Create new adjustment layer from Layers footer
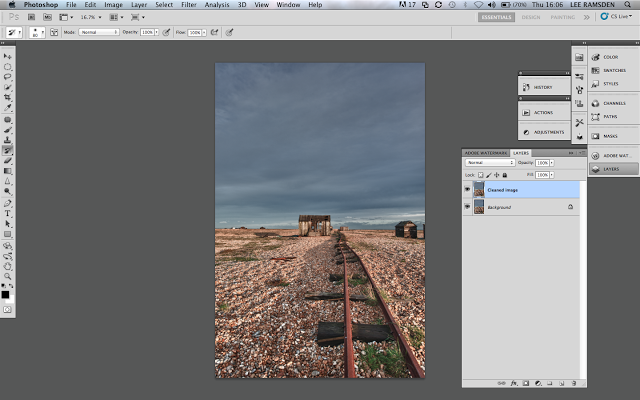 coord(538,383)
